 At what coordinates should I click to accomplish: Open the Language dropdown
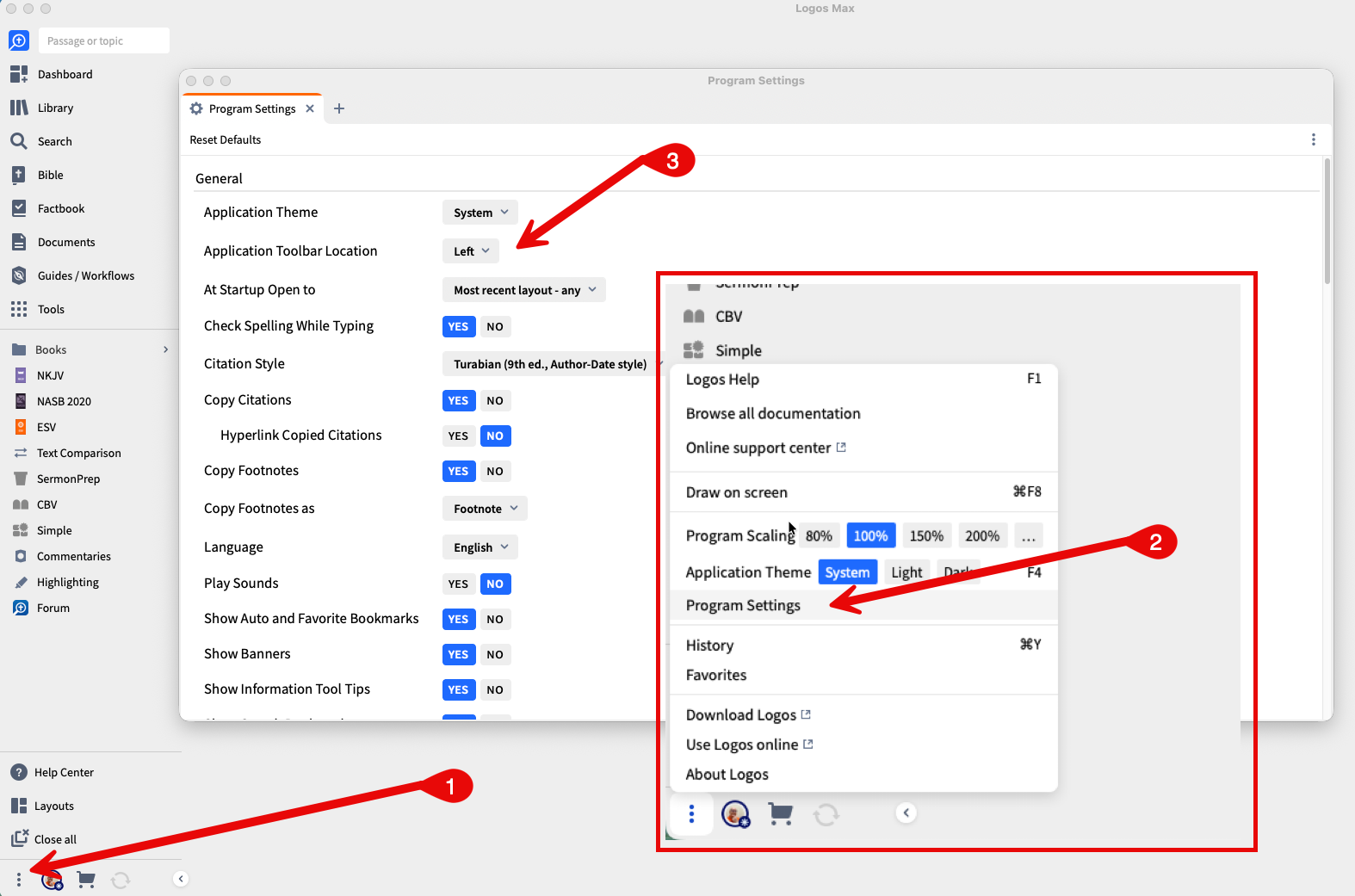(480, 547)
